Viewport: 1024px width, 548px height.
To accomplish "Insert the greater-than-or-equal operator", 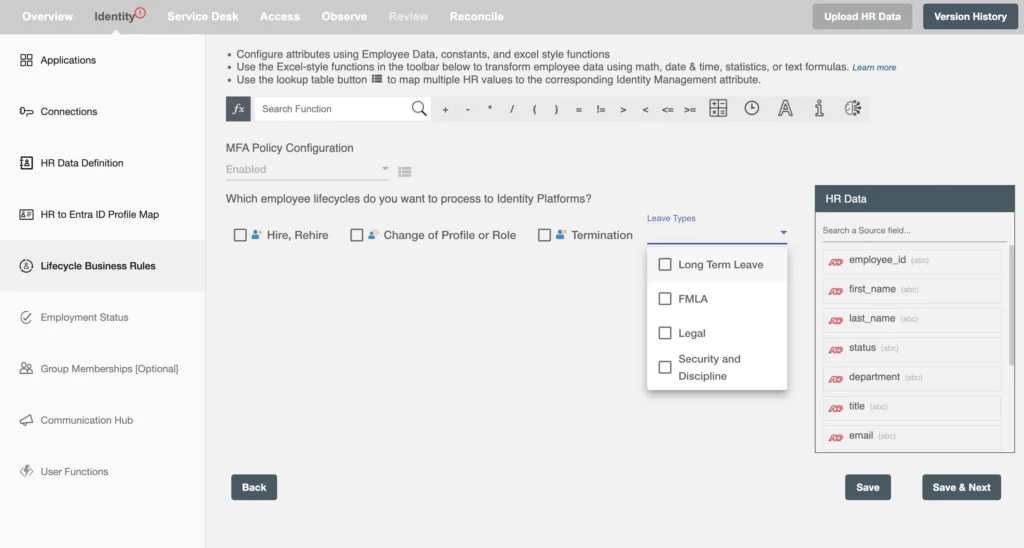I will 690,110.
